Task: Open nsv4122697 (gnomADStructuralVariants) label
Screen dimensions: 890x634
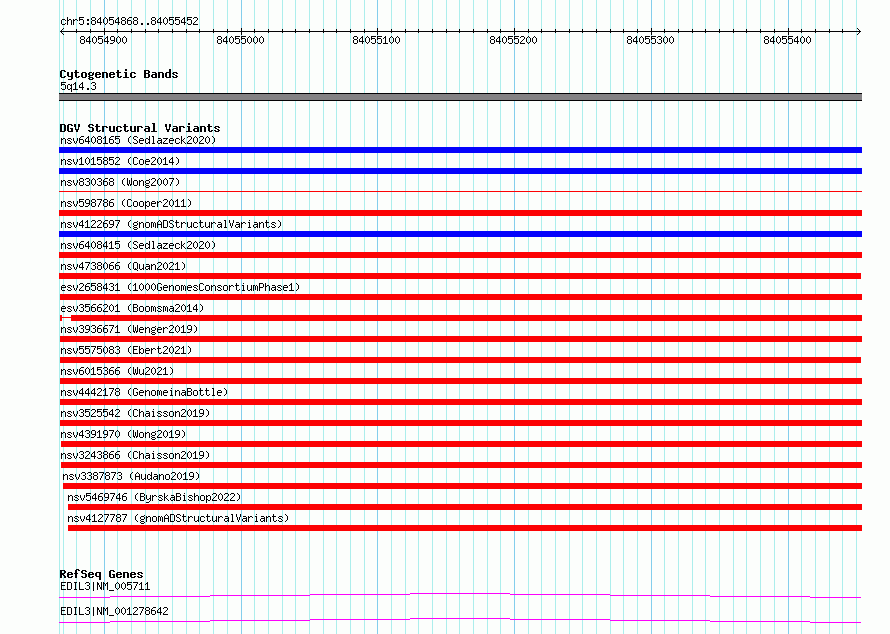Action: (171, 224)
